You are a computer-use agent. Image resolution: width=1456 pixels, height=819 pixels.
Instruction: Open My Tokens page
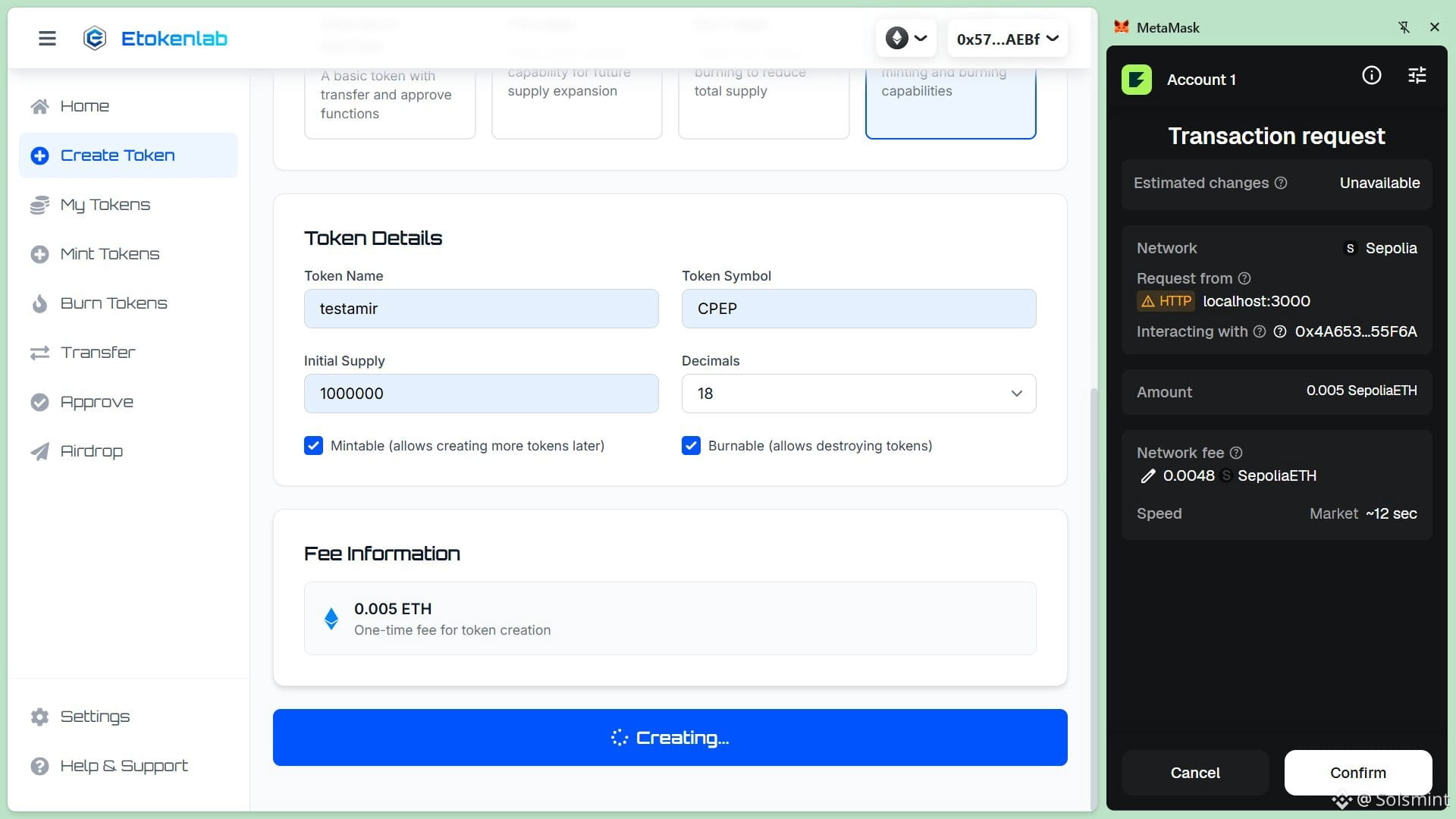pyautogui.click(x=128, y=205)
